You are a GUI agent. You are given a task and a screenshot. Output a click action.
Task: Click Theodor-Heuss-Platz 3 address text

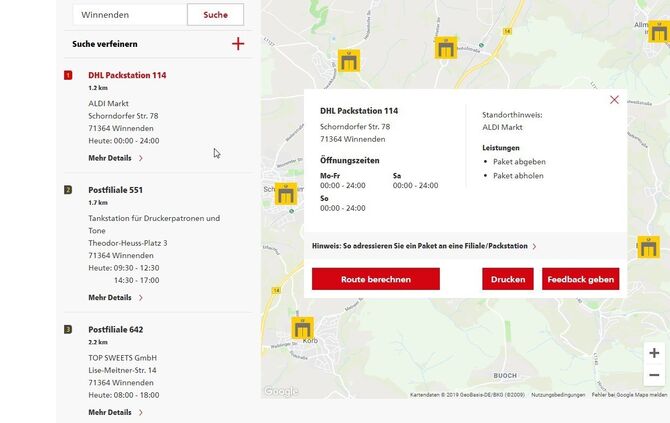click(128, 243)
